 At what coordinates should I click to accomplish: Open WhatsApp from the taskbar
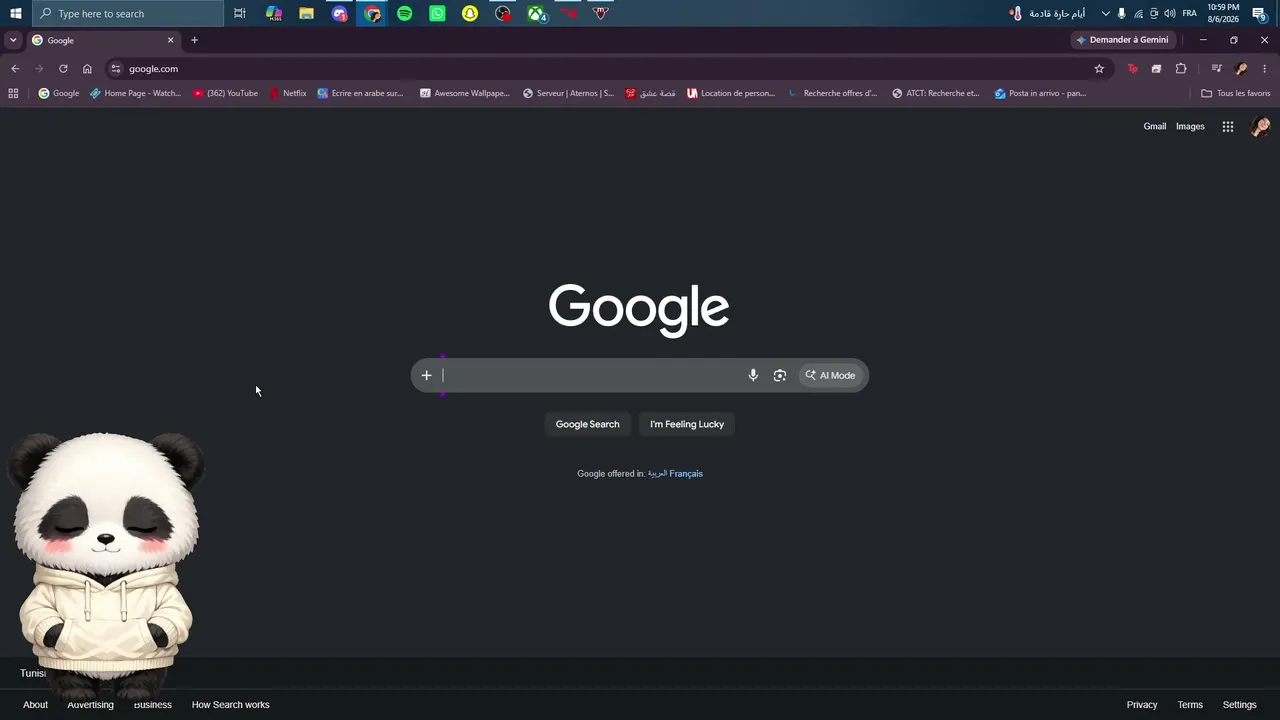coord(438,13)
